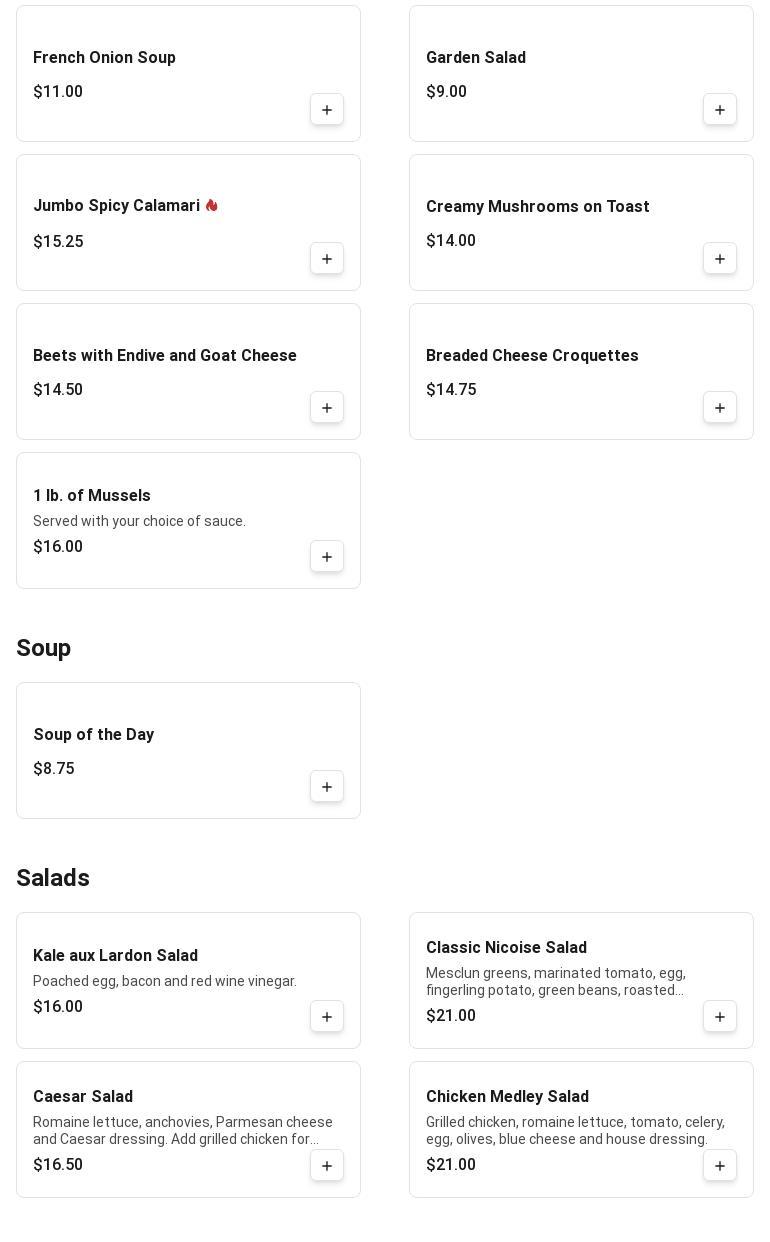Screen dimensions: 770x1242
Task: Add Jumbo Spicy Calamari to cart
Action: tap(327, 259)
